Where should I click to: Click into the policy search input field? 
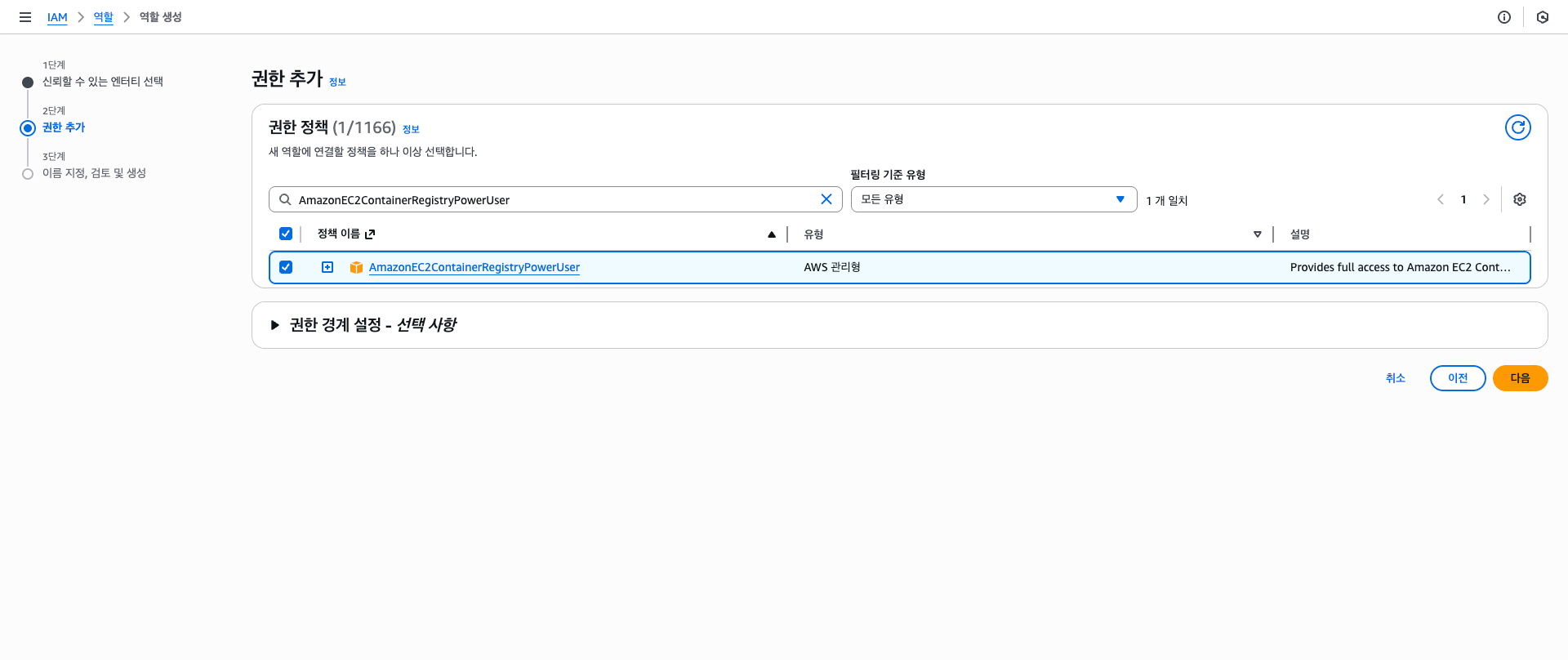click(x=555, y=200)
